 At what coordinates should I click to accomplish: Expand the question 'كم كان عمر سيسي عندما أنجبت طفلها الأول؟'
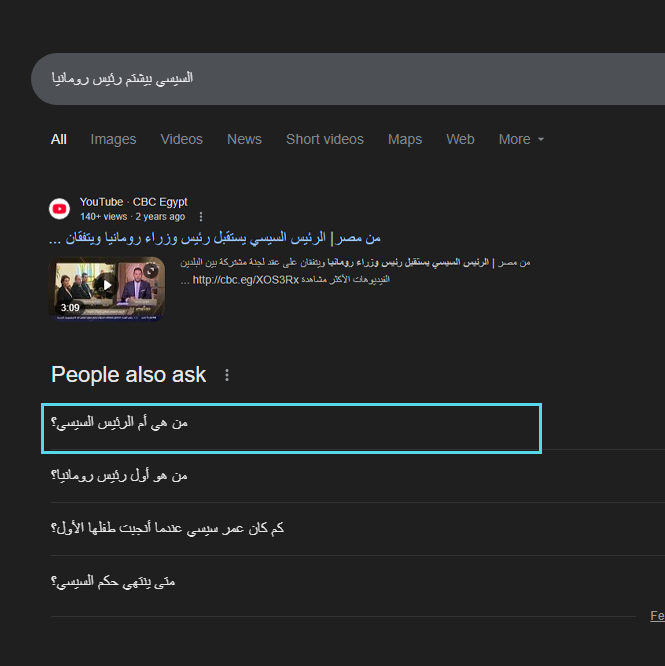pos(358,529)
